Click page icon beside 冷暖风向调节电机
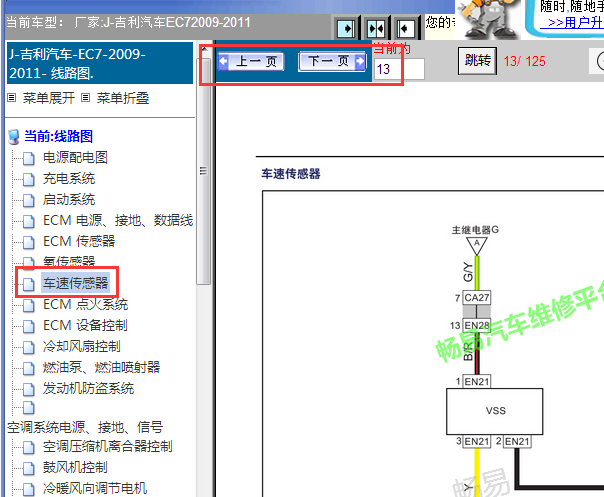This screenshot has height=497, width=604. [29, 489]
